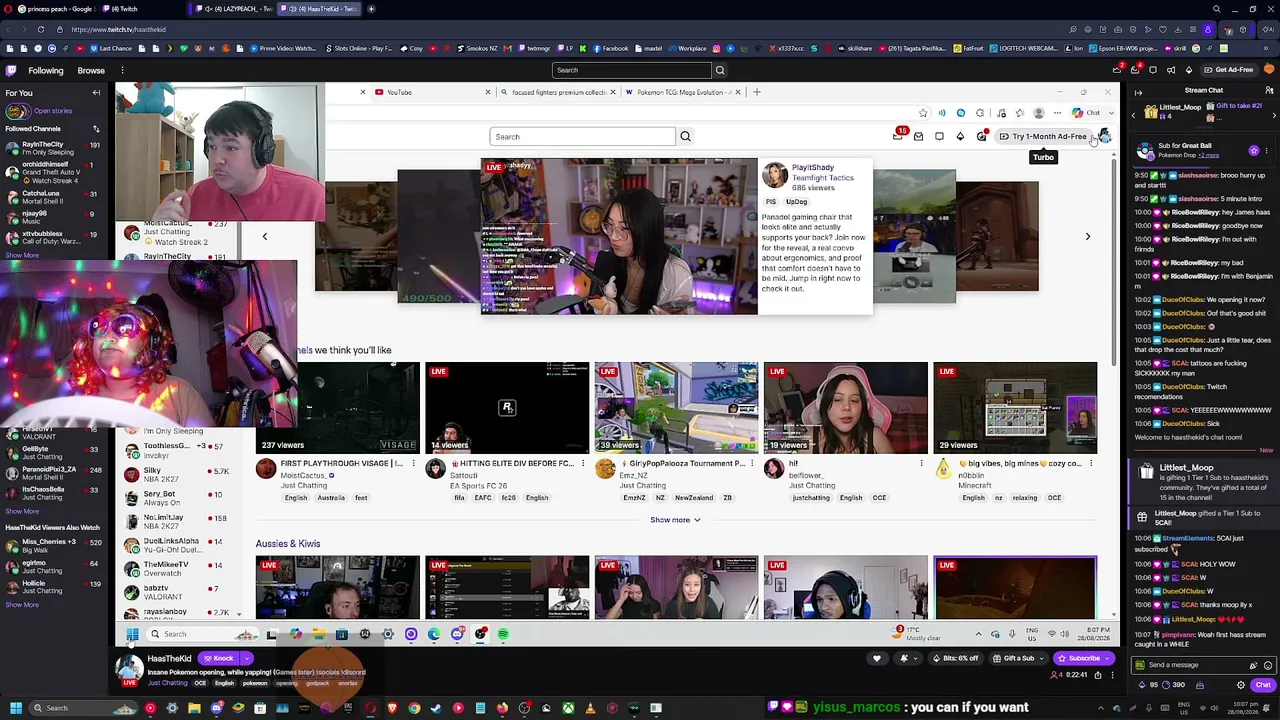Viewport: 1280px width, 720px height.
Task: Open the Last Chance bookmark
Action: tap(111, 48)
